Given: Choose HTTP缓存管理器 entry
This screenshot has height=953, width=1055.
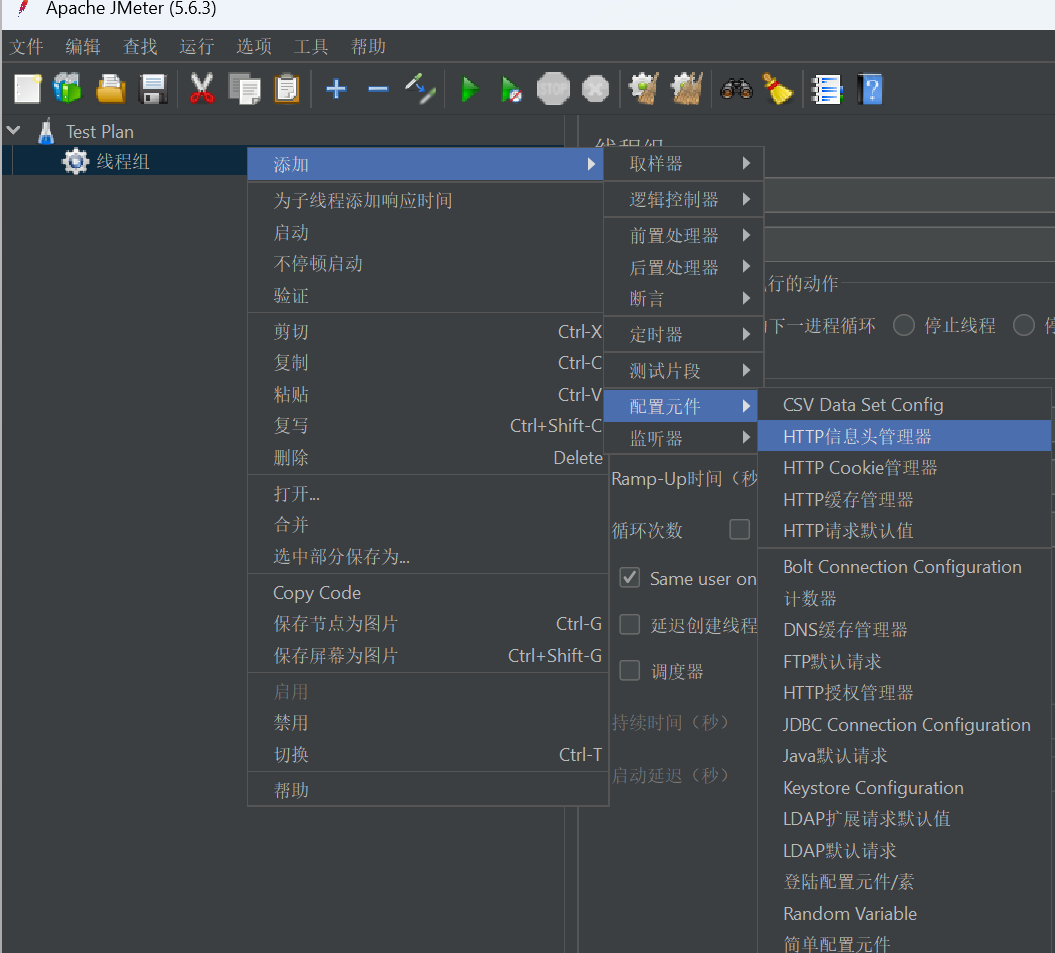Looking at the screenshot, I should click(x=904, y=499).
